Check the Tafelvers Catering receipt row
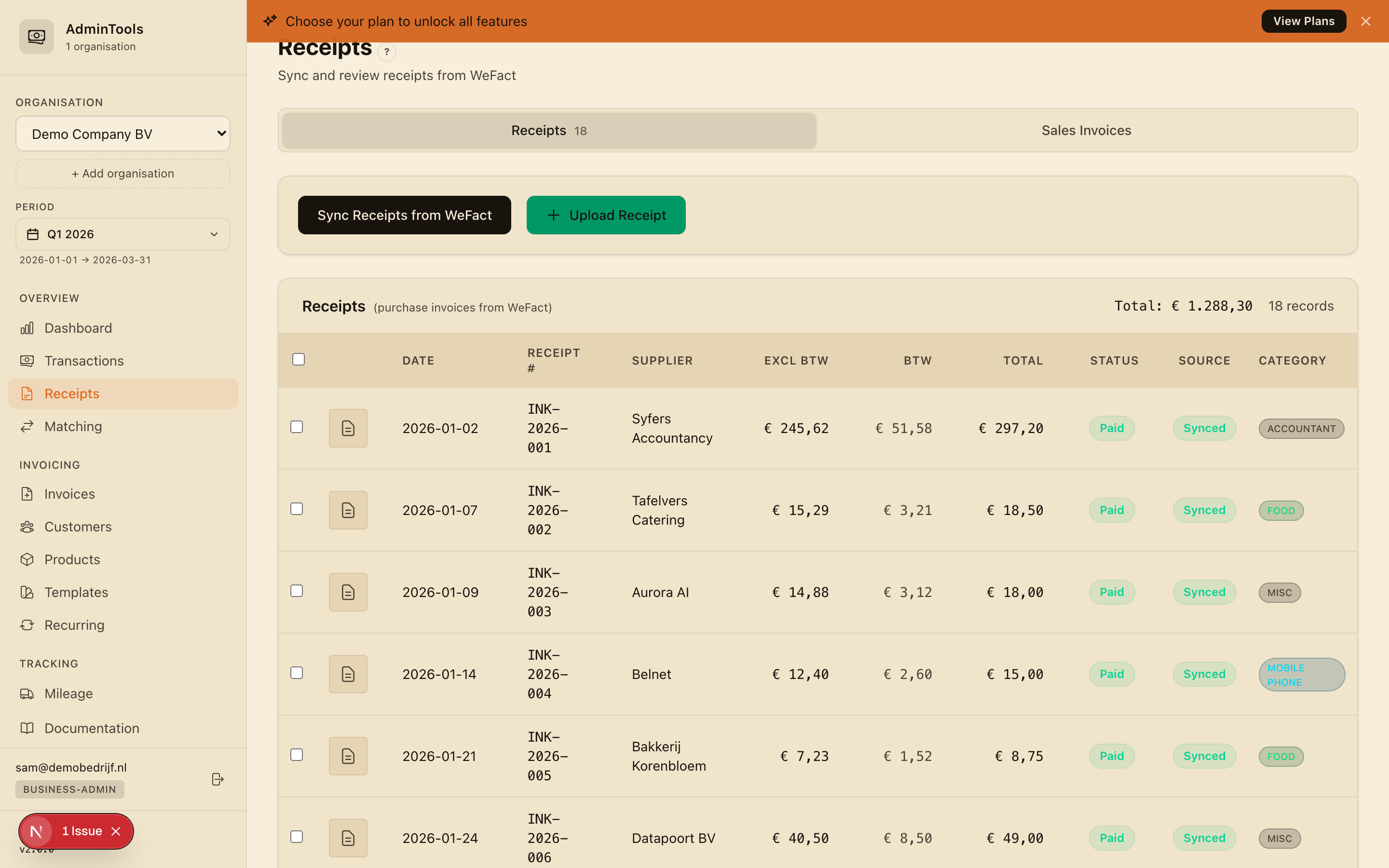The width and height of the screenshot is (1389, 868). [x=297, y=509]
